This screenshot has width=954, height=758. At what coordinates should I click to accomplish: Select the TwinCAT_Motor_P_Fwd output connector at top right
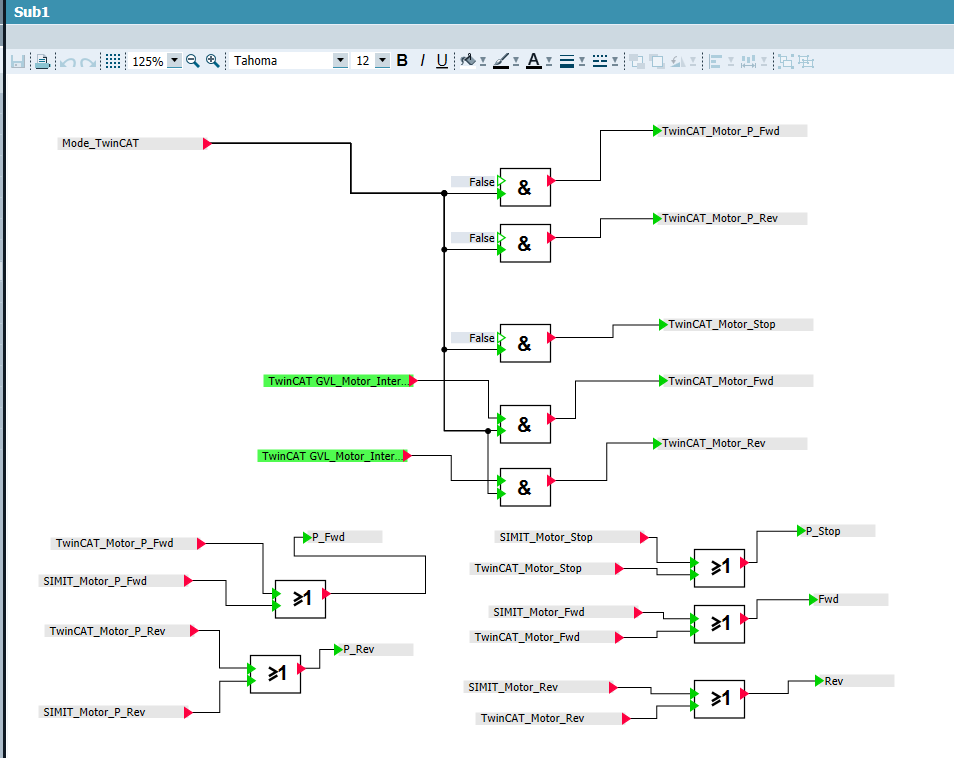[x=730, y=131]
